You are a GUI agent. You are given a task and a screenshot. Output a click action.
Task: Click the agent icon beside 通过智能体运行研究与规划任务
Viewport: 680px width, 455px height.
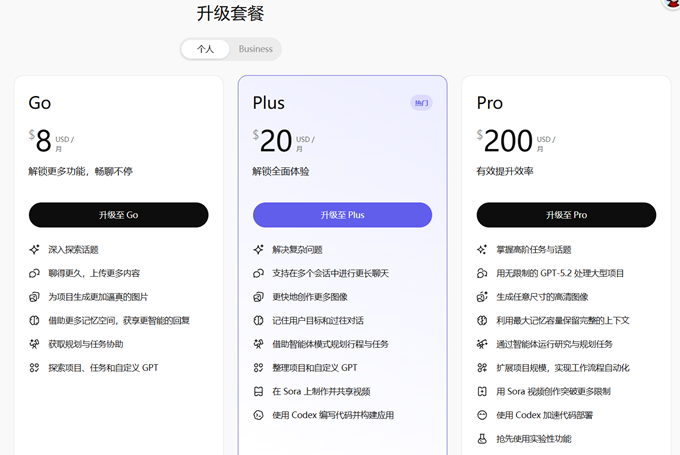pyautogui.click(x=483, y=344)
